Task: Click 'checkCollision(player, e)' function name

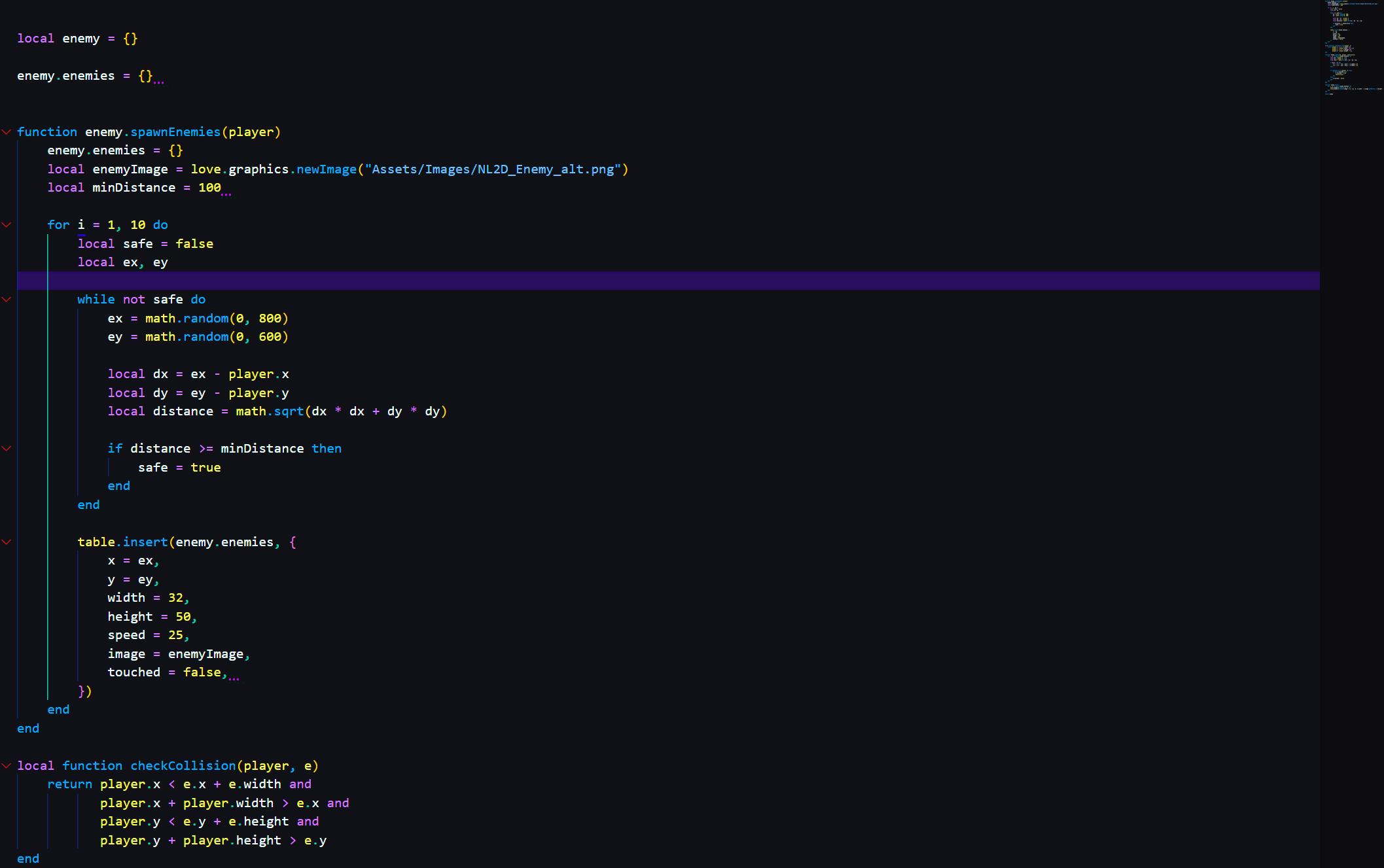Action: coord(224,766)
